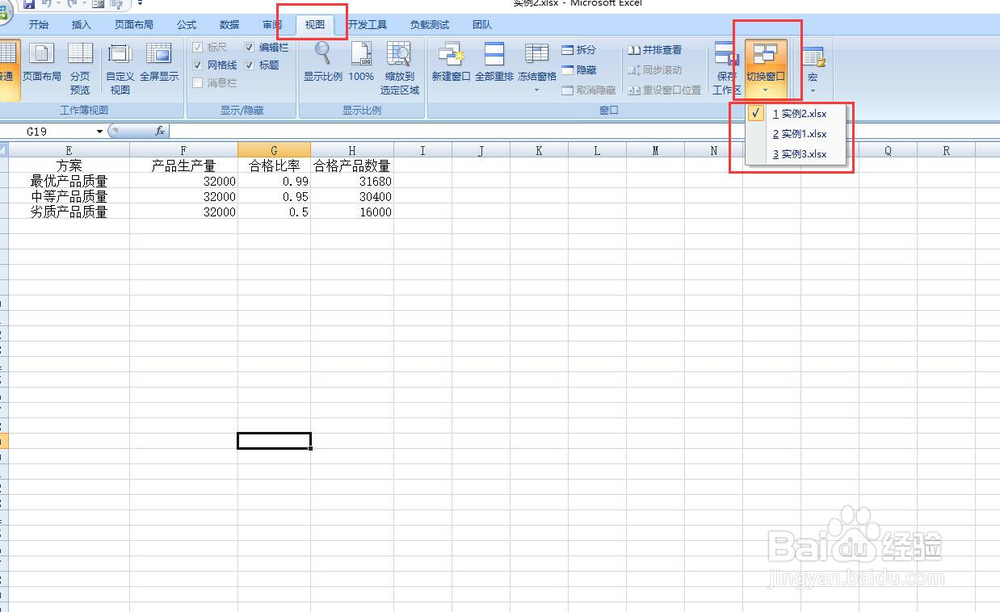Open the Data tab
The width and height of the screenshot is (1000, 612).
coord(229,25)
